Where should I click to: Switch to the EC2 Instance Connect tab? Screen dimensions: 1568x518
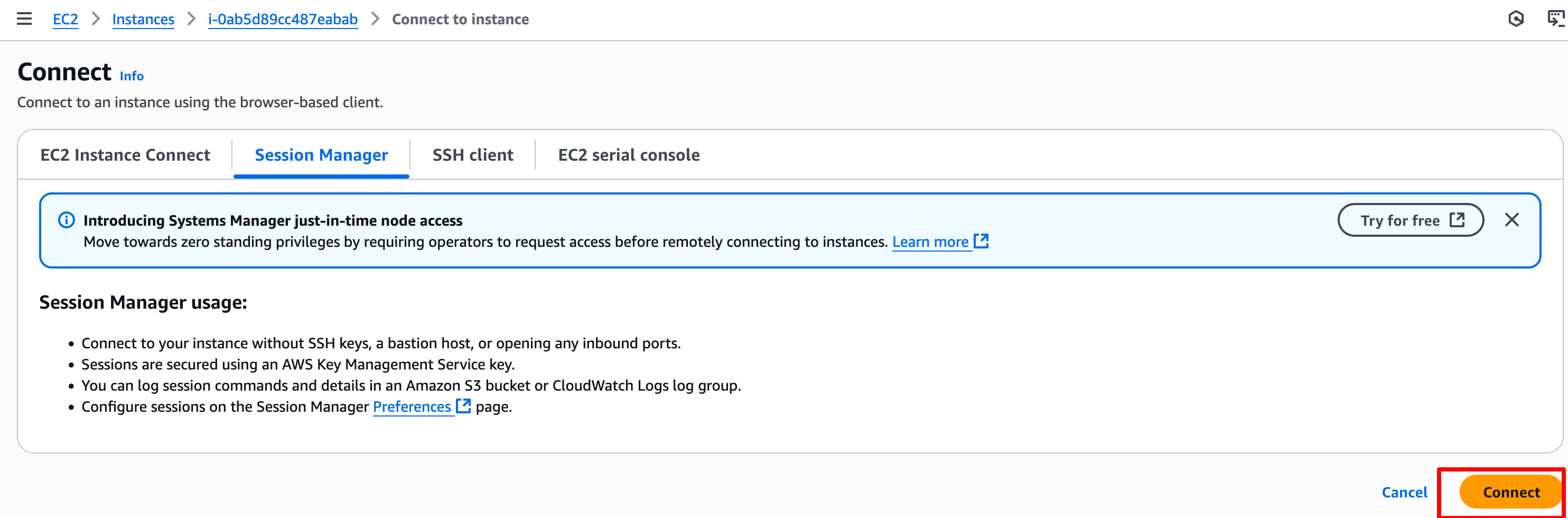point(125,155)
